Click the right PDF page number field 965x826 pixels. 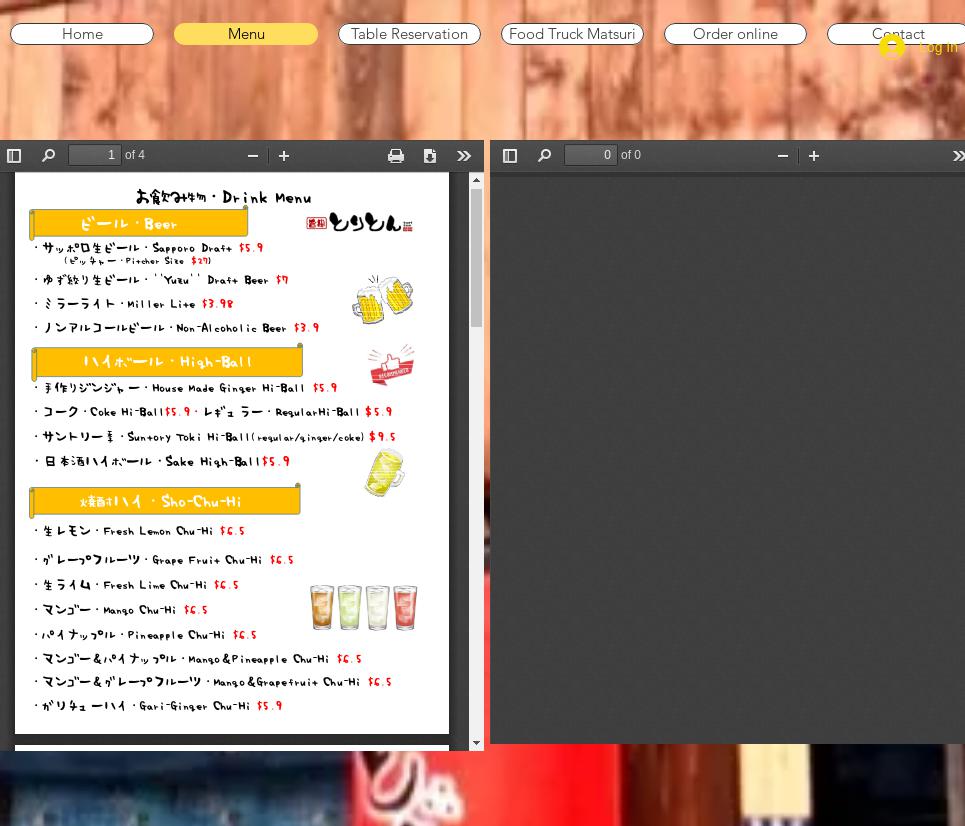(x=591, y=155)
